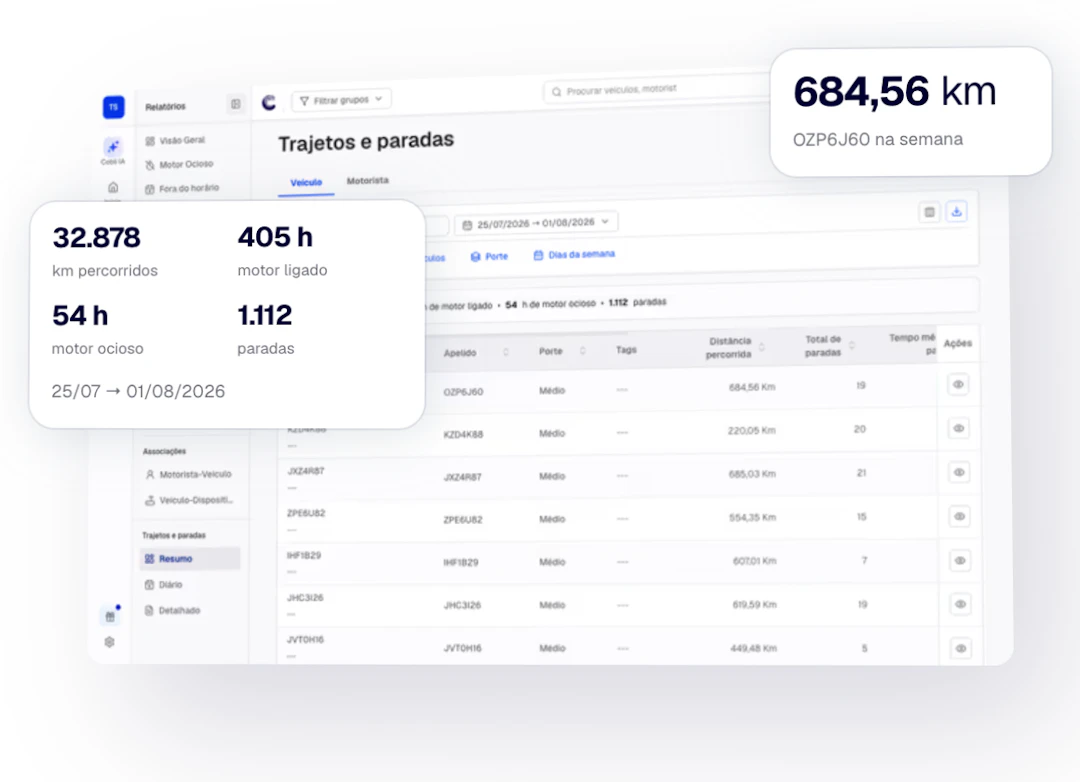Click the blue download report icon
The height and width of the screenshot is (782, 1080).
click(957, 212)
